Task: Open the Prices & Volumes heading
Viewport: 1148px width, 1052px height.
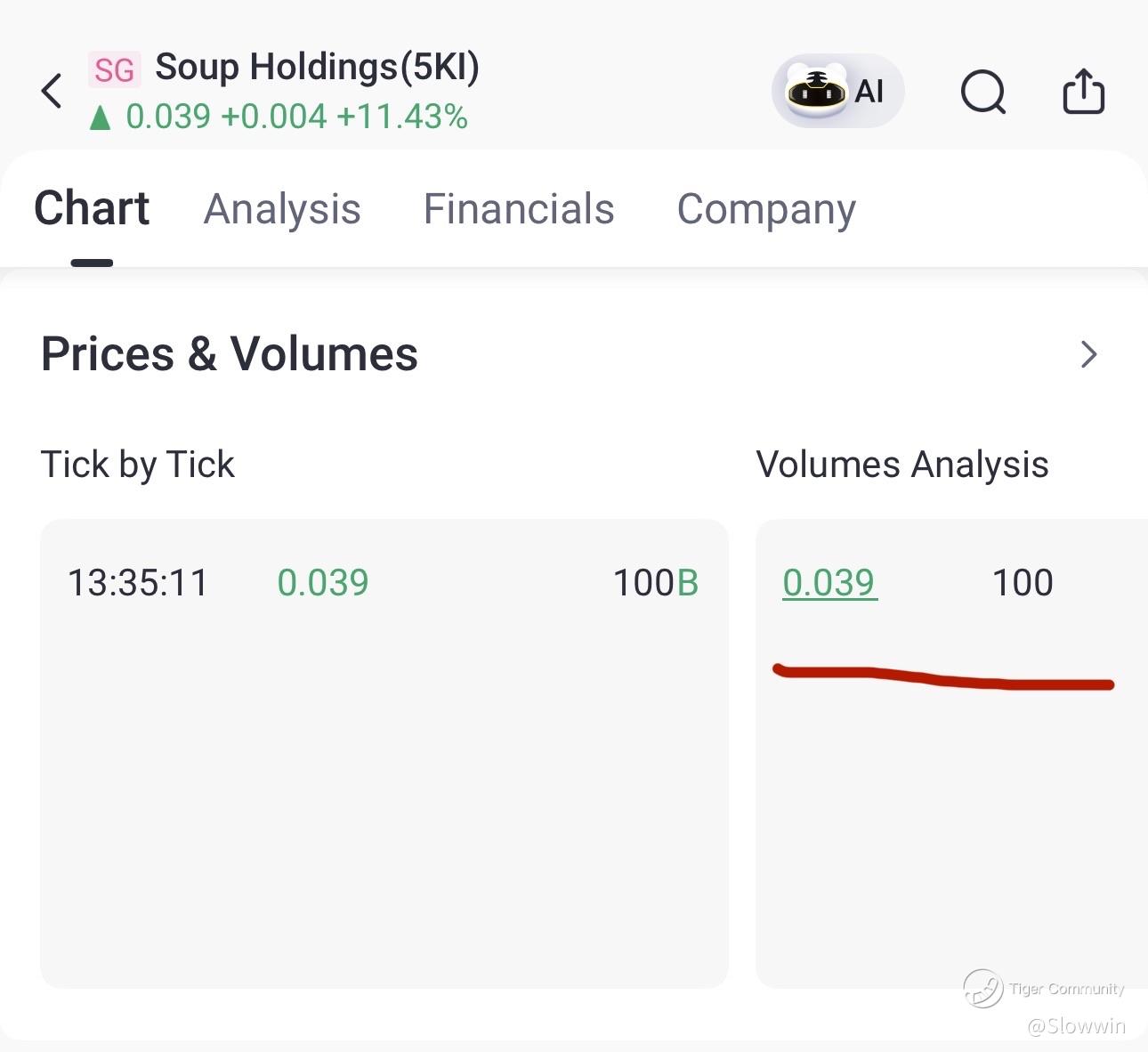Action: (230, 354)
